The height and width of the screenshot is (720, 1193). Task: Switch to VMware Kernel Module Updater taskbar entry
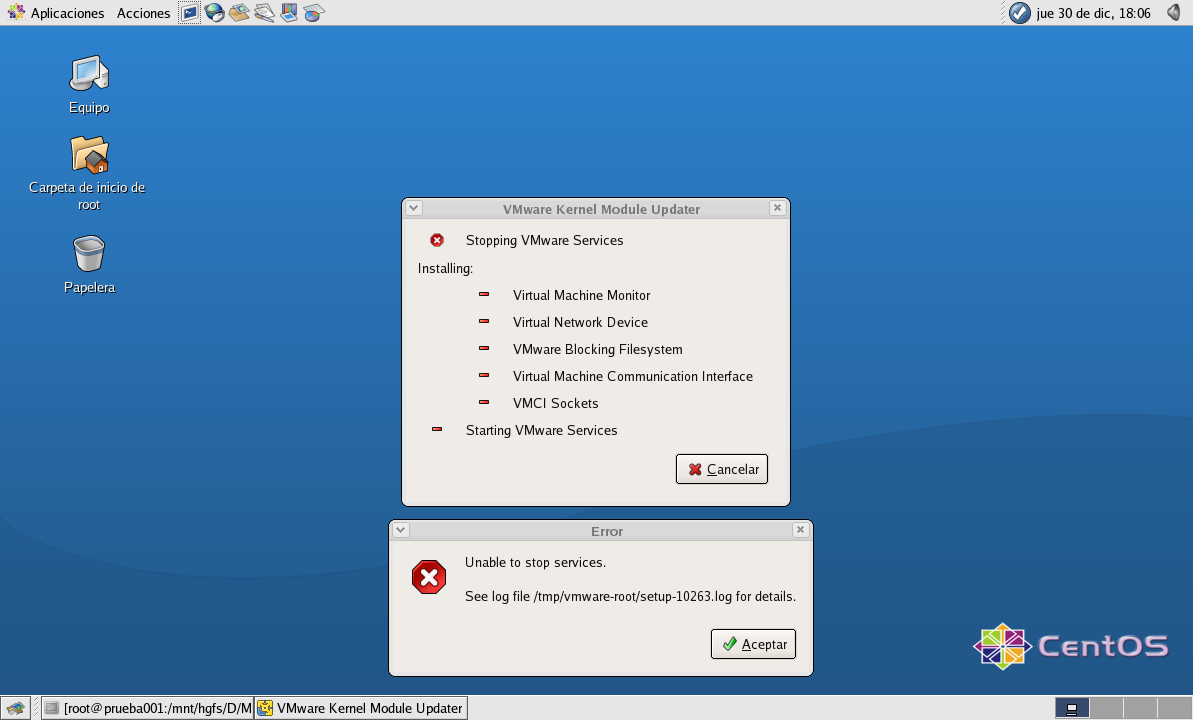(361, 708)
